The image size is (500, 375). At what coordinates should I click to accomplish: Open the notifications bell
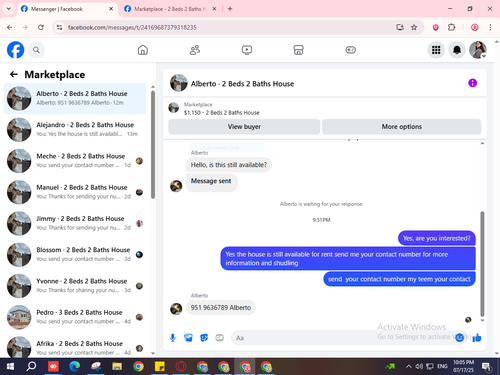(x=457, y=50)
